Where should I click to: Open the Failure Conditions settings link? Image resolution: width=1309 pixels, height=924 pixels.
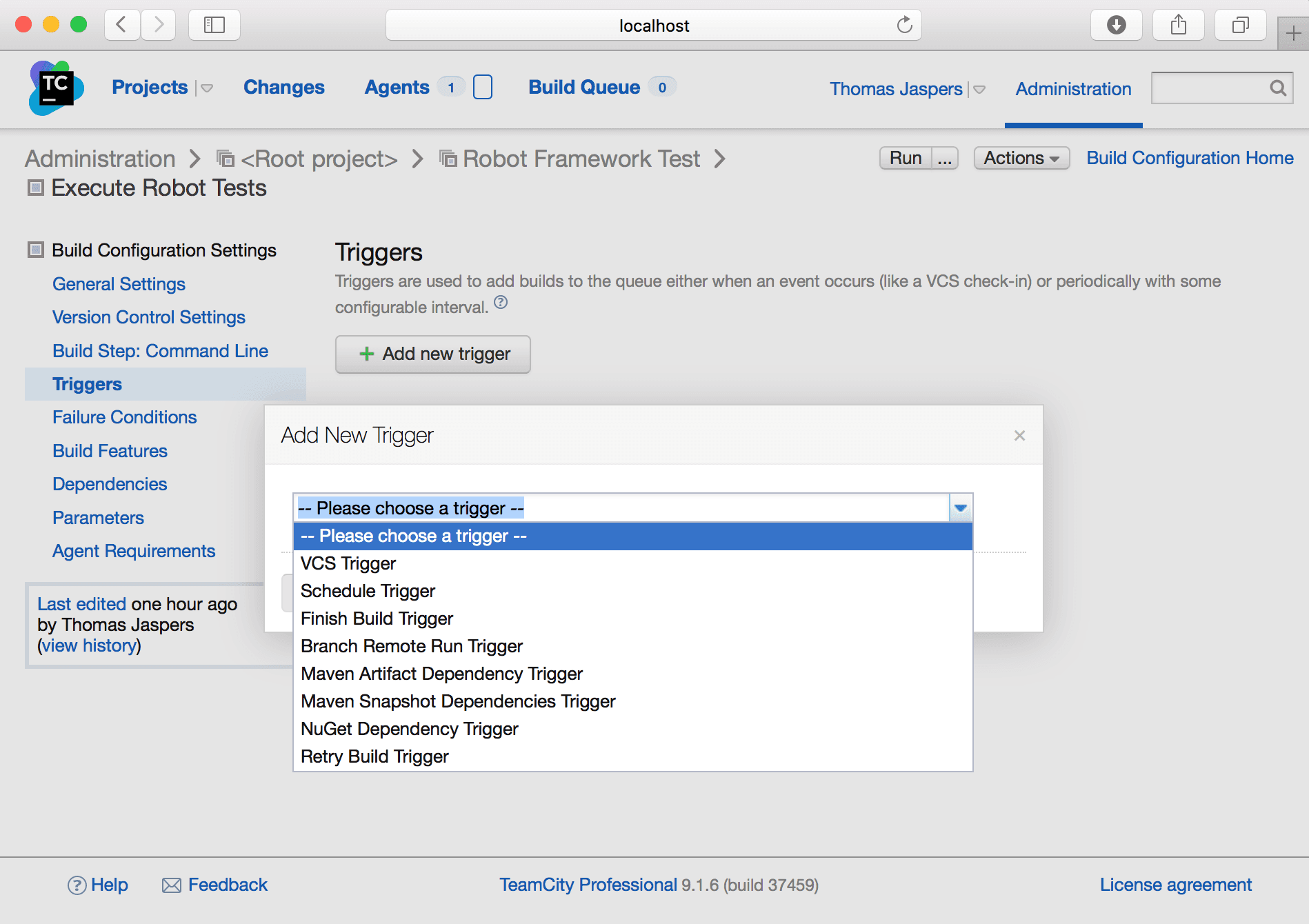(x=124, y=417)
